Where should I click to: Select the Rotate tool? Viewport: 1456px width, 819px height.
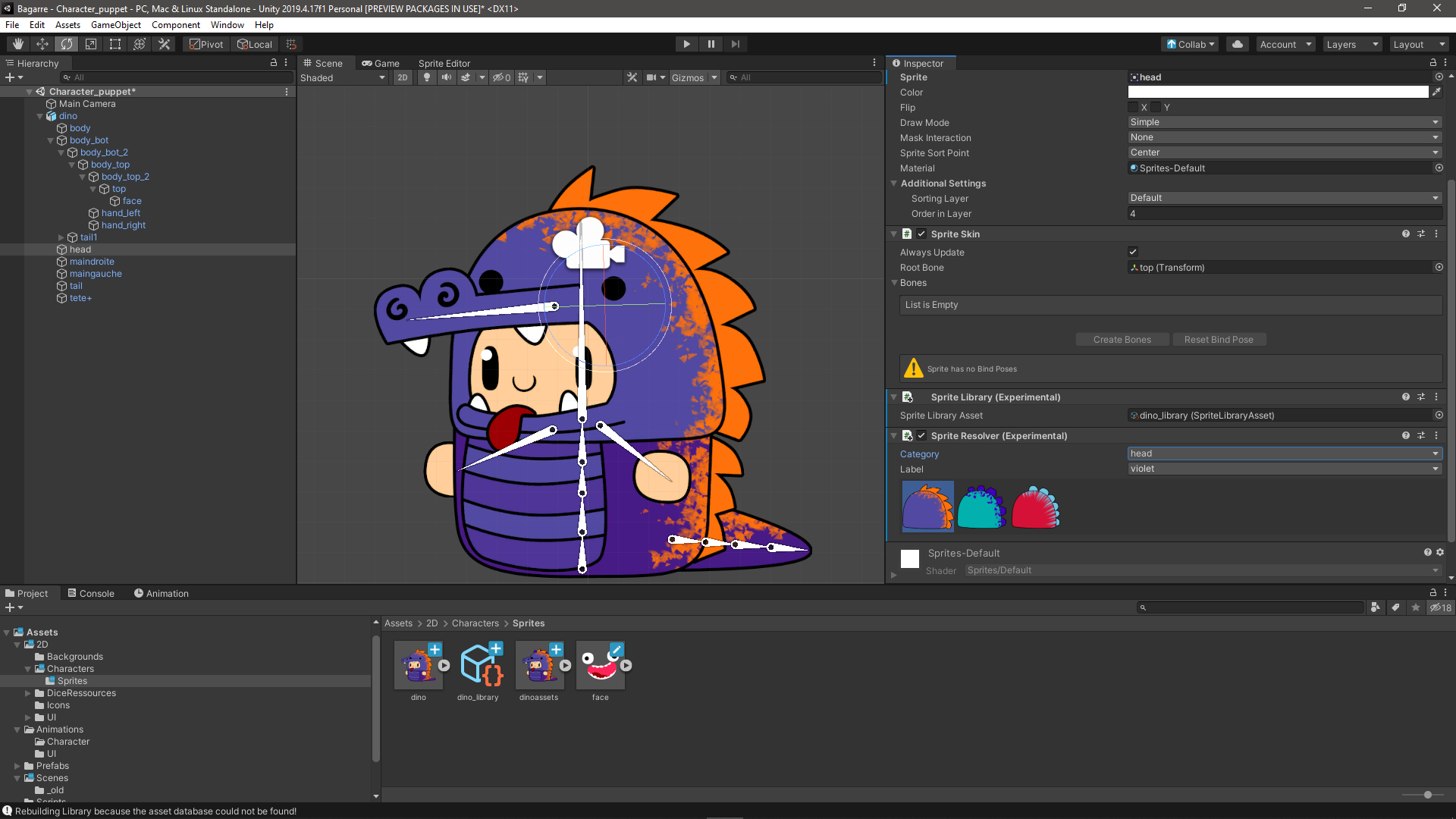coord(67,44)
